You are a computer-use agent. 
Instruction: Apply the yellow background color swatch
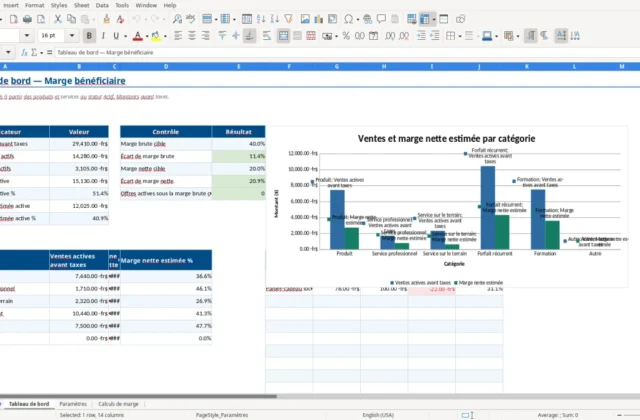156,36
